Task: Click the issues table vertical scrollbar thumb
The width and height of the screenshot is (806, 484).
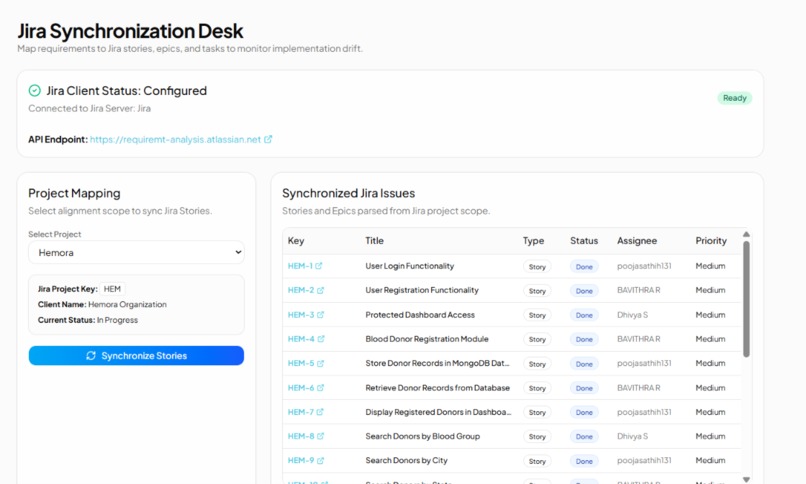Action: coord(746,299)
